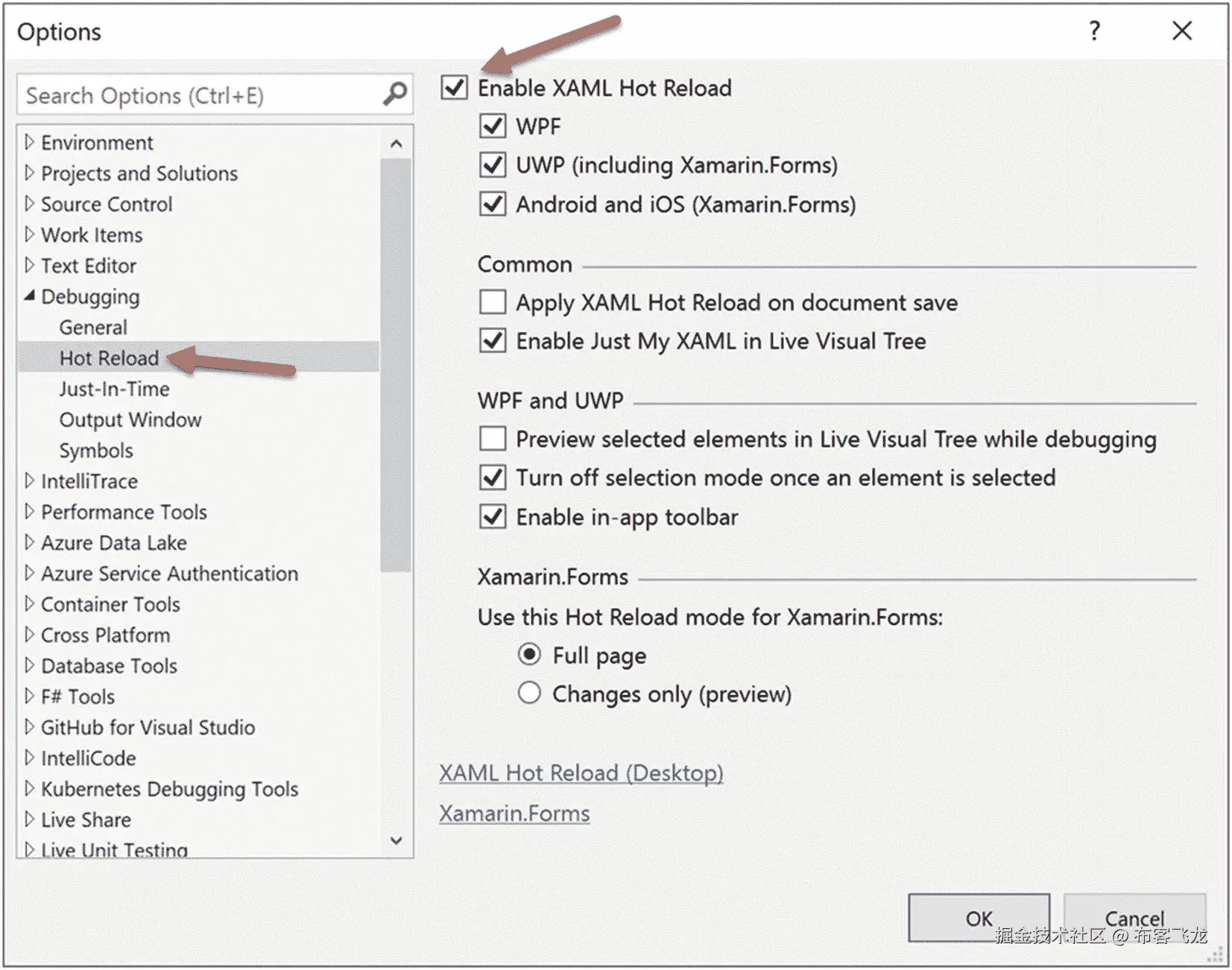Screen dimensions: 1232x970
Task: Expand the Performance Tools node
Action: click(29, 511)
